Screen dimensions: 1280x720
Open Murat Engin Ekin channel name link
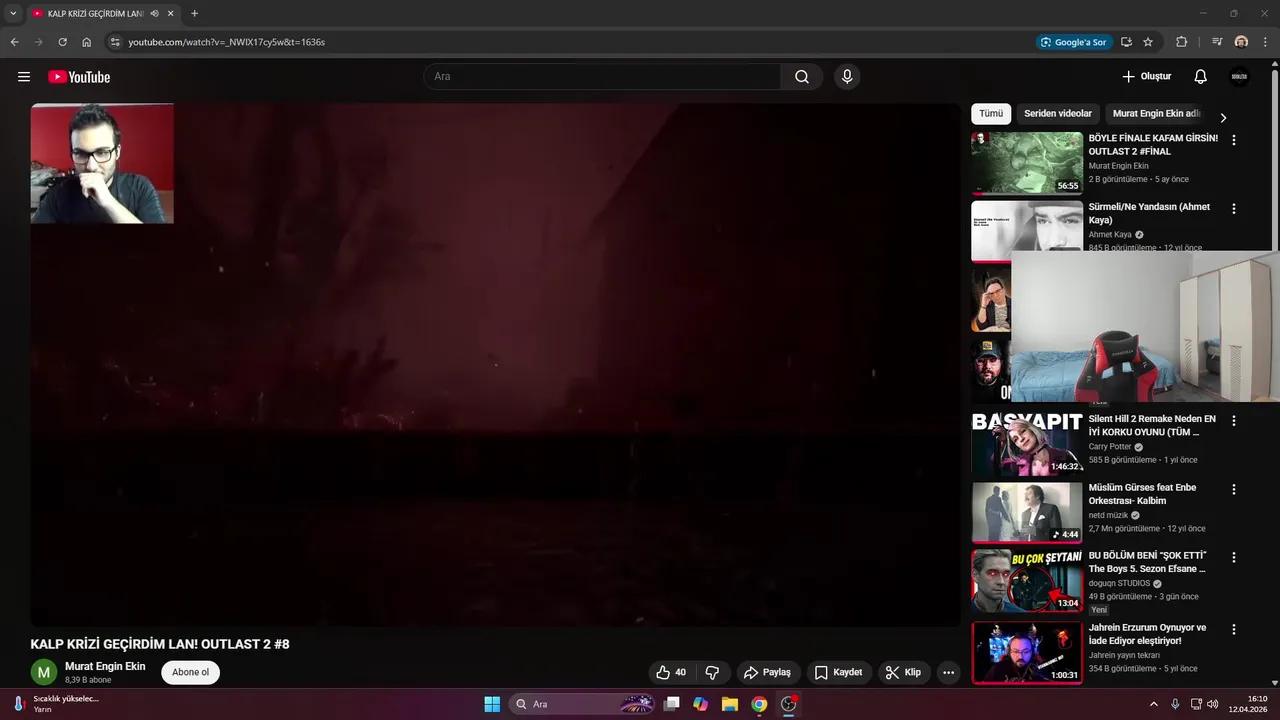click(x=105, y=666)
